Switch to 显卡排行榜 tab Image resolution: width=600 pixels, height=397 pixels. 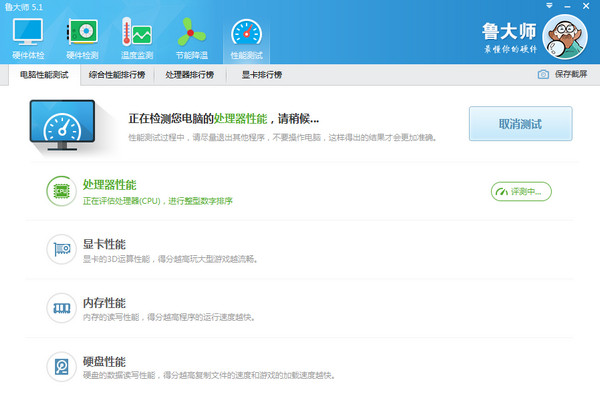(x=262, y=75)
